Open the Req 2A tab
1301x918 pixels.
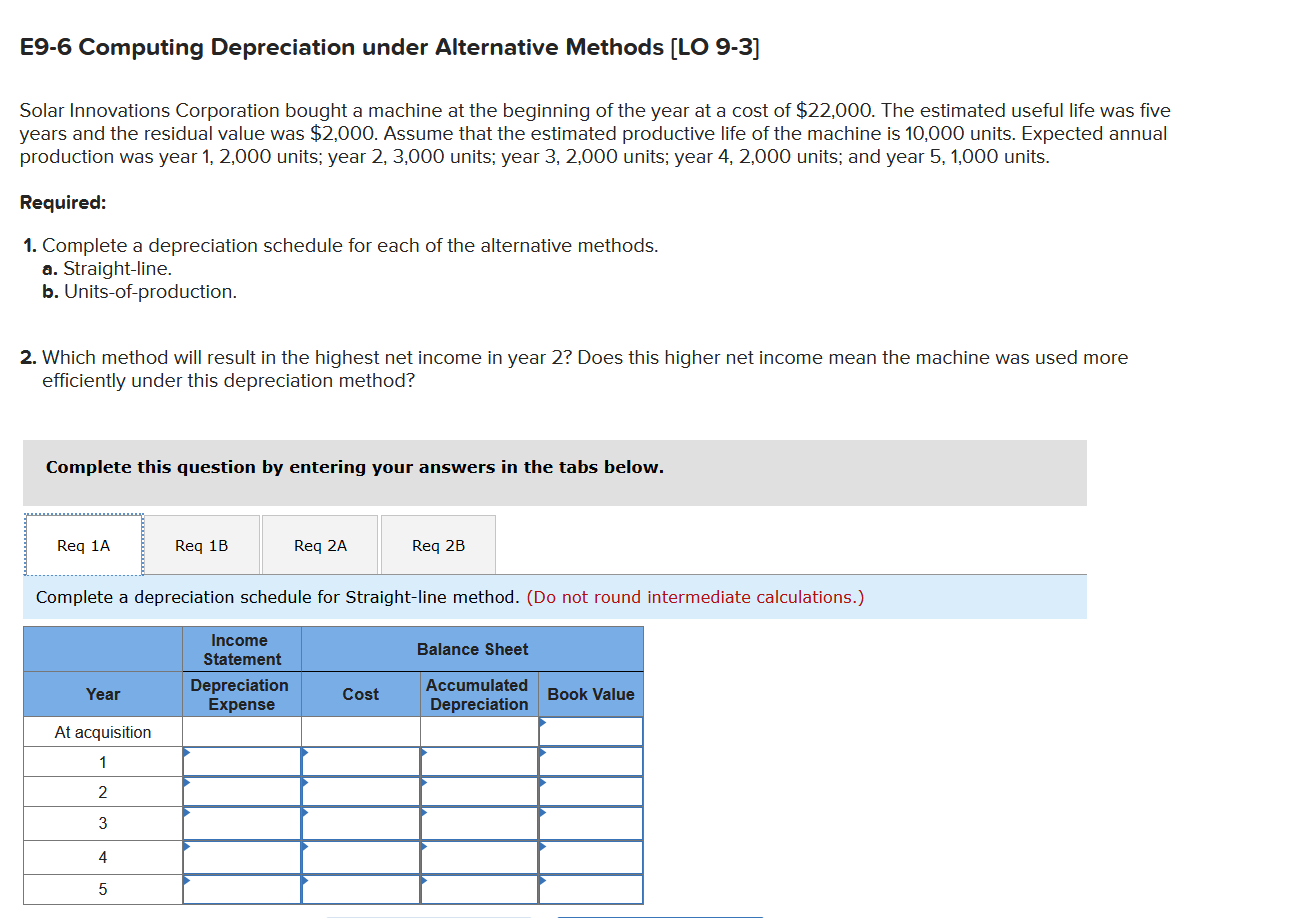pos(319,544)
